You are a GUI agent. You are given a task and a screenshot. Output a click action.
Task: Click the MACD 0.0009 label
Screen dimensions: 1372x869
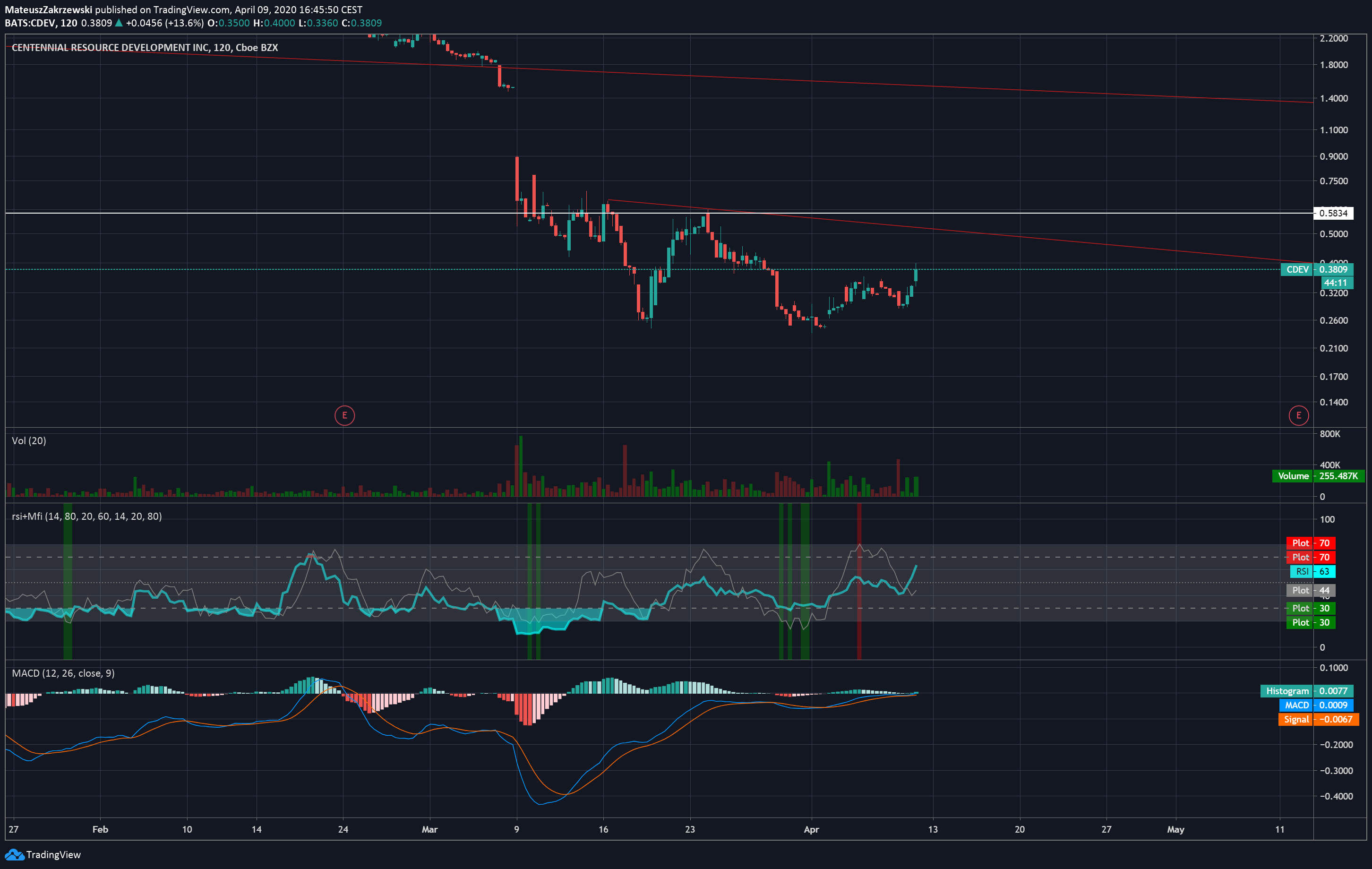(x=1316, y=706)
